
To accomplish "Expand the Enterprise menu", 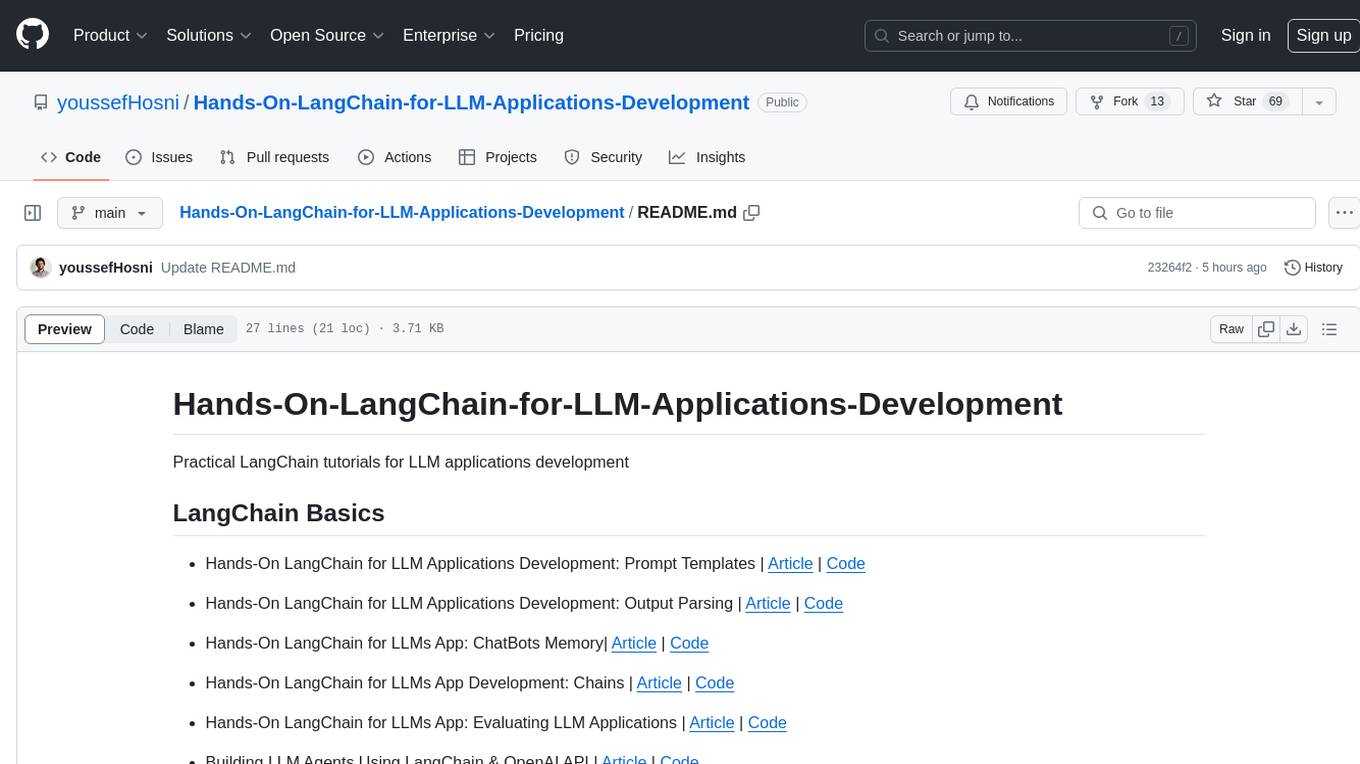I will (449, 35).
